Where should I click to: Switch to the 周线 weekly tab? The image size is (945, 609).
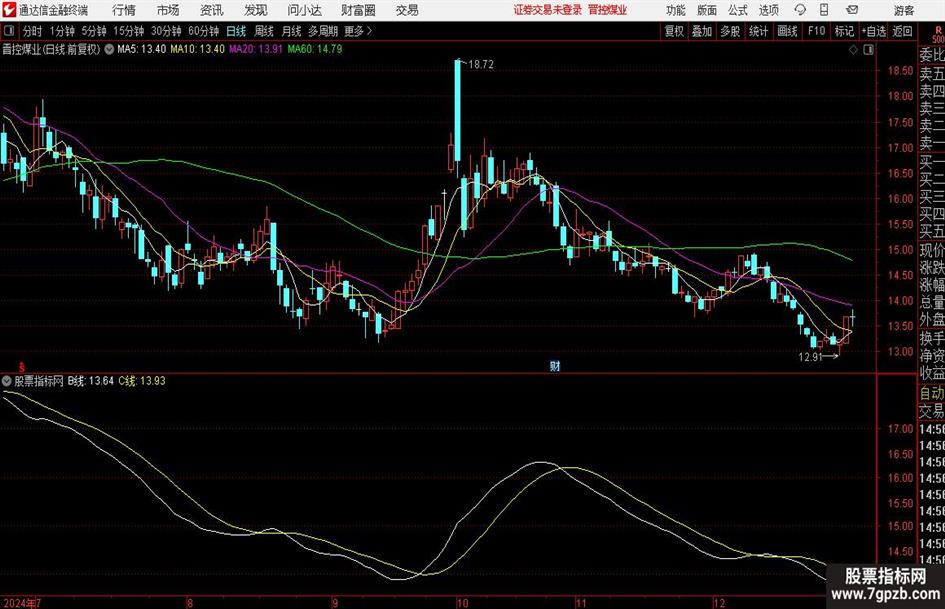(264, 31)
